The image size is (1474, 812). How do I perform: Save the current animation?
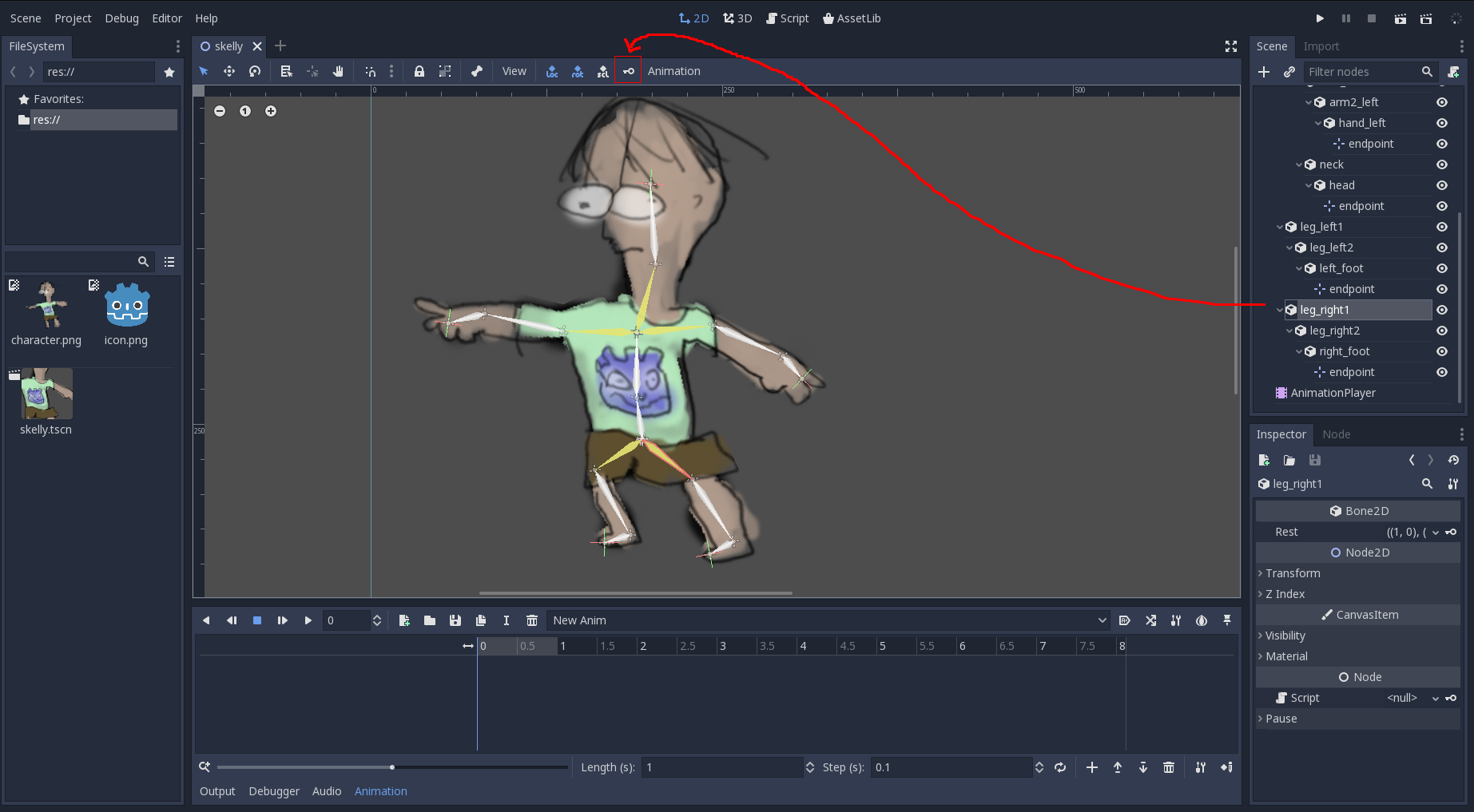455,620
